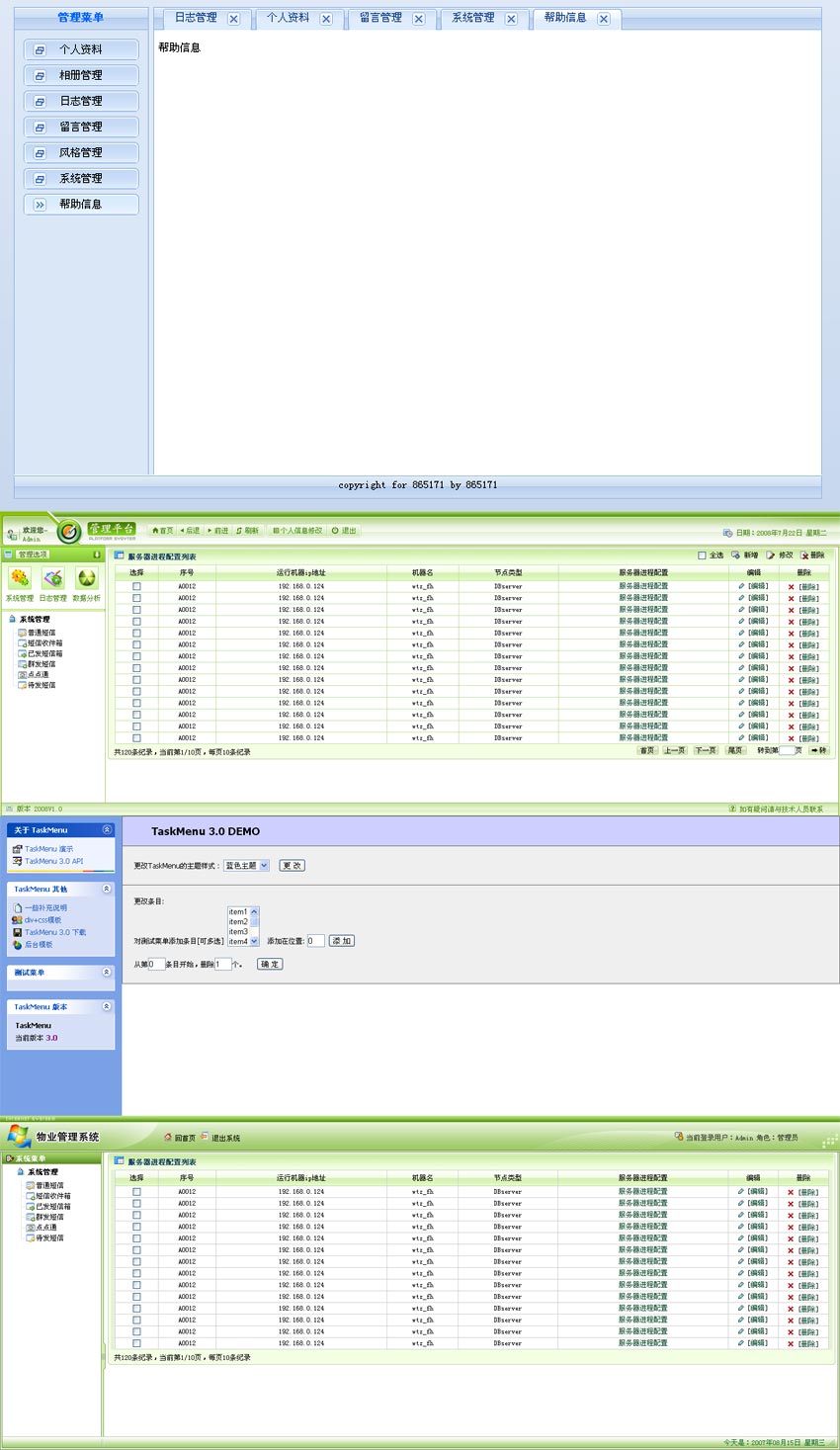Click the 系统管理 gear icon in 管理选项 panel
Screen dimensions: 840x1450
[20, 578]
